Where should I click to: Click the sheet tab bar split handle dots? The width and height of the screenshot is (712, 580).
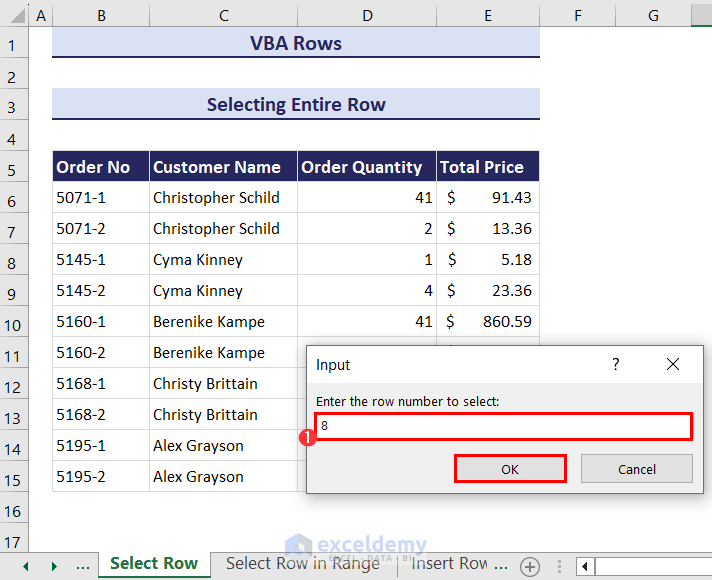coord(559,566)
